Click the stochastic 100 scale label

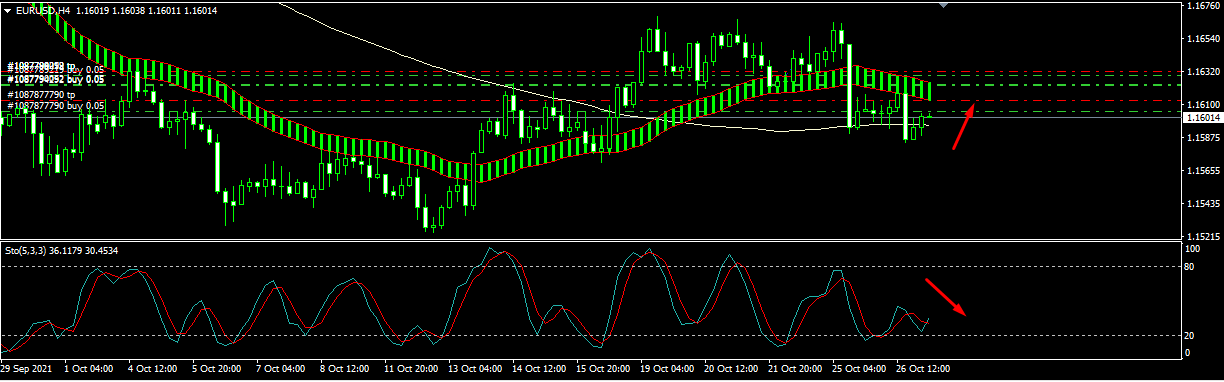coord(1192,247)
